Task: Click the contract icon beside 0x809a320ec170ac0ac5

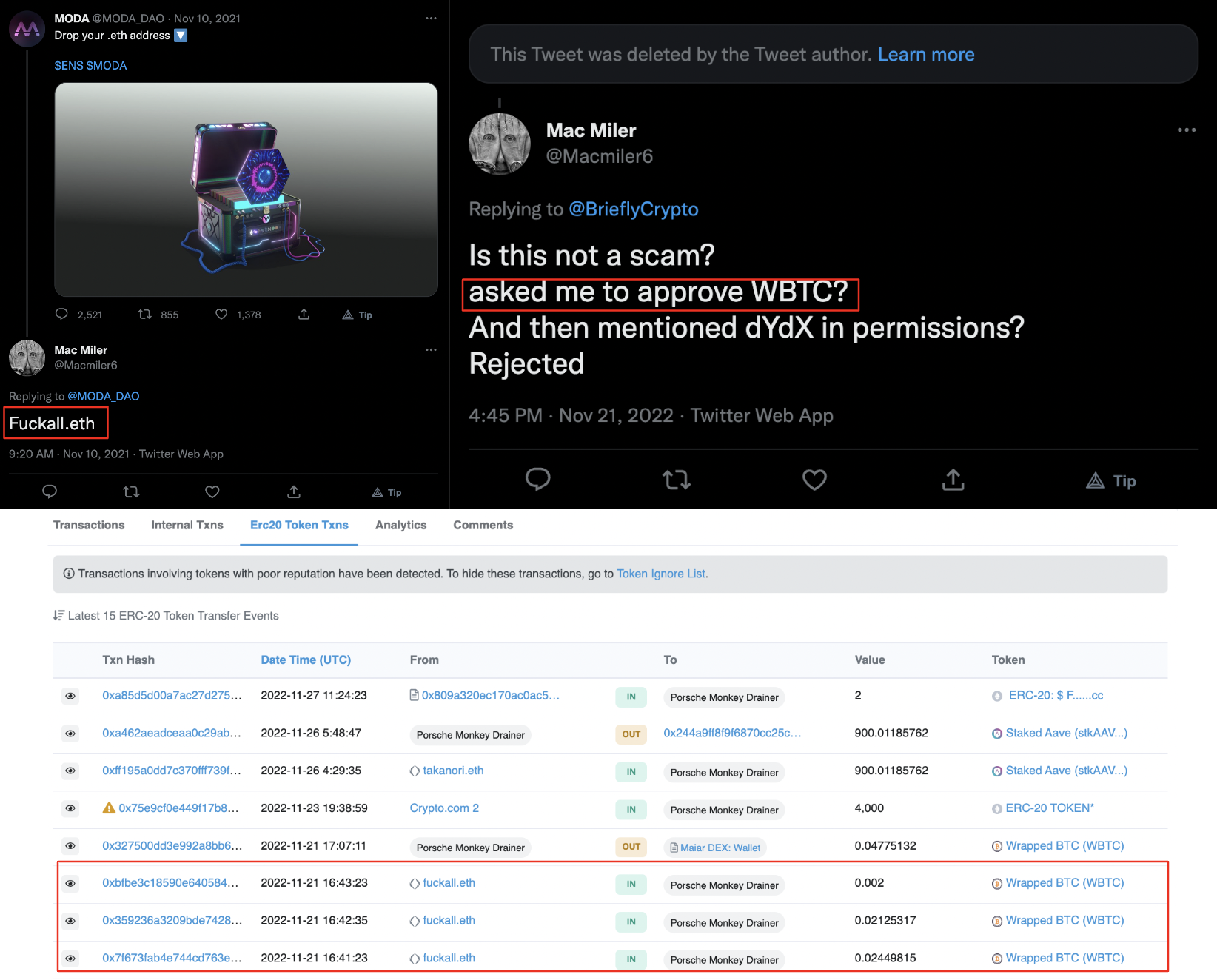Action: (x=415, y=695)
